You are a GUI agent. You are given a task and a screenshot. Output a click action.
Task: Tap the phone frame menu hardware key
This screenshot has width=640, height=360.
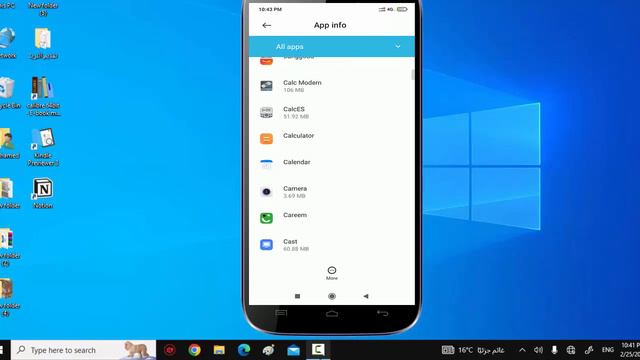click(281, 313)
